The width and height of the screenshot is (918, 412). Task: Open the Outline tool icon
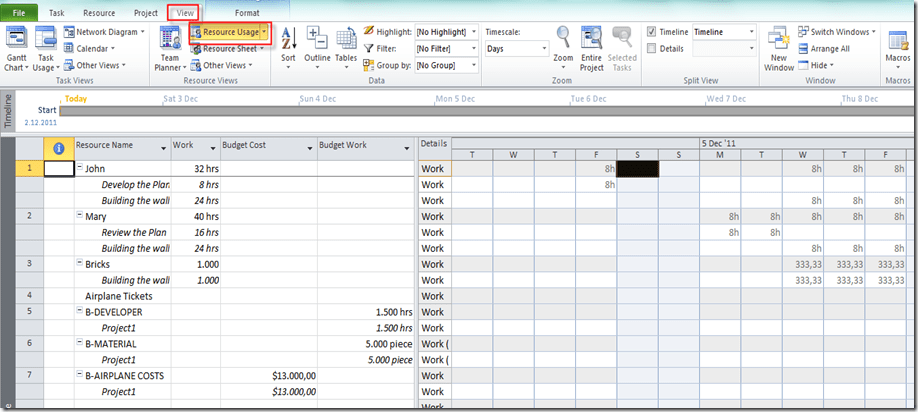click(x=318, y=40)
